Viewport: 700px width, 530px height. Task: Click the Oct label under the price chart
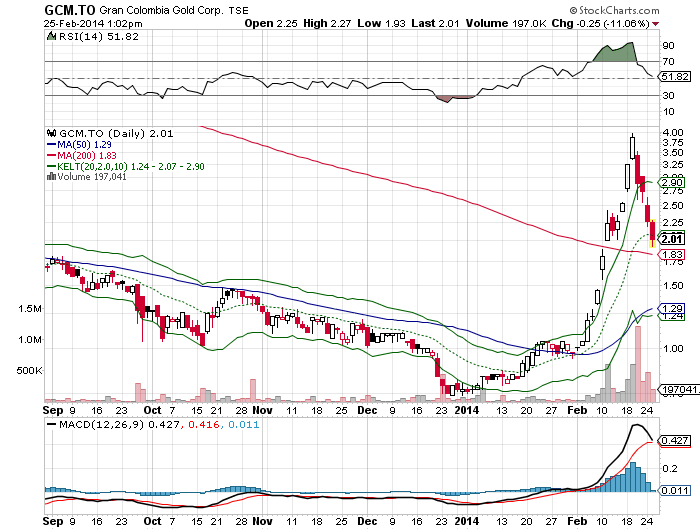point(152,410)
